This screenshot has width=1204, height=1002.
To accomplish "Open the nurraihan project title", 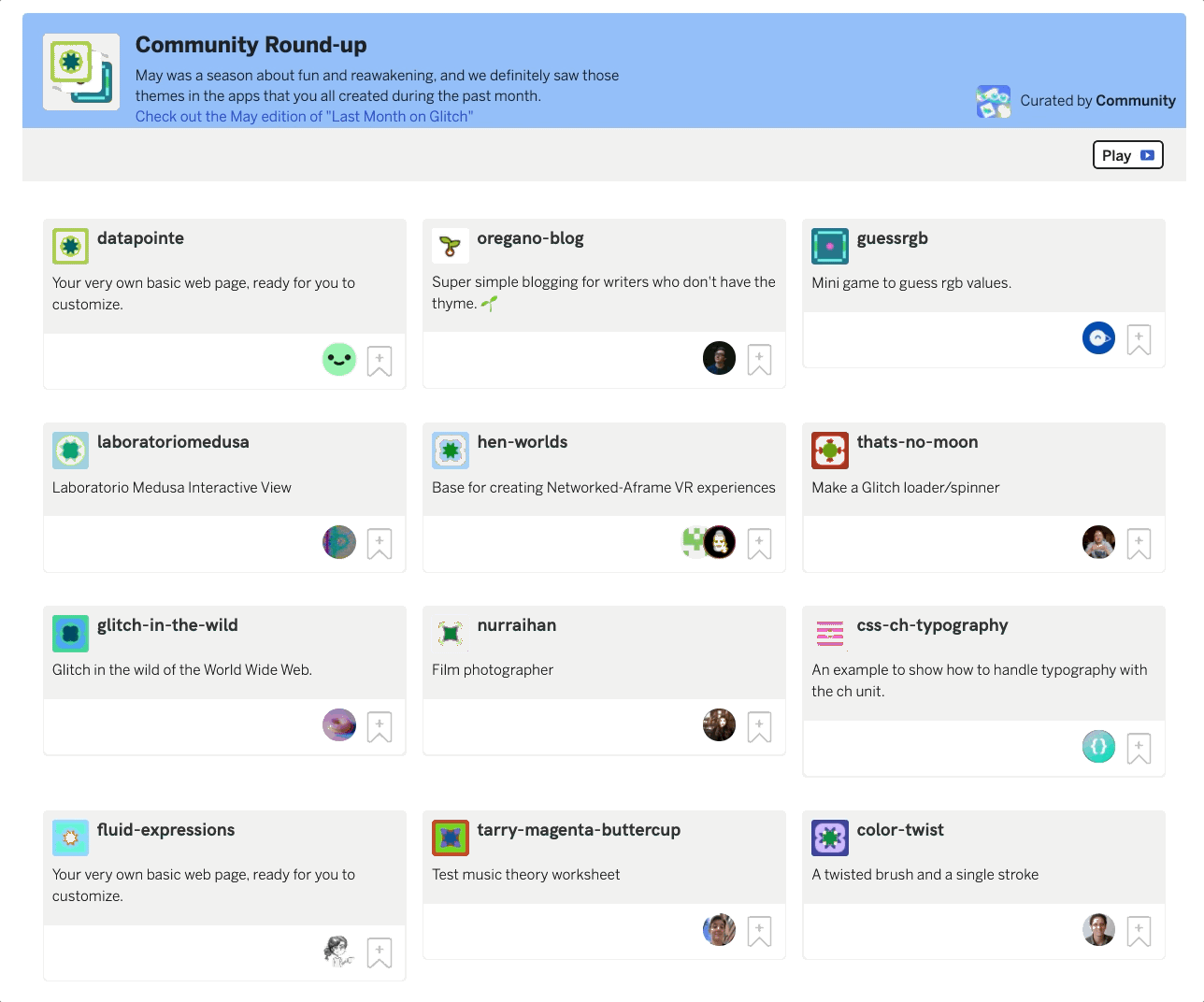I will pyautogui.click(x=516, y=625).
